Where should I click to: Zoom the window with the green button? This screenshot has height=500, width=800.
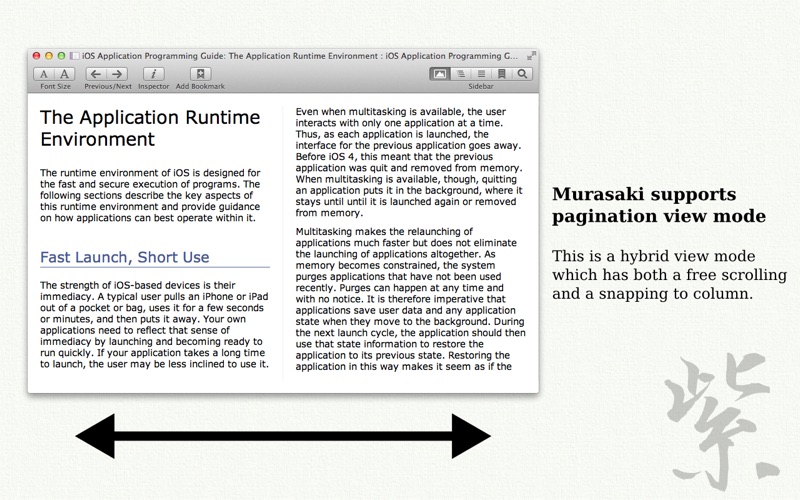(61, 56)
